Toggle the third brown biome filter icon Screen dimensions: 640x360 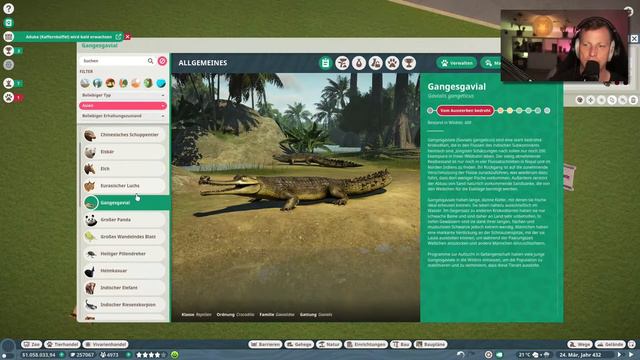pyautogui.click(x=110, y=83)
